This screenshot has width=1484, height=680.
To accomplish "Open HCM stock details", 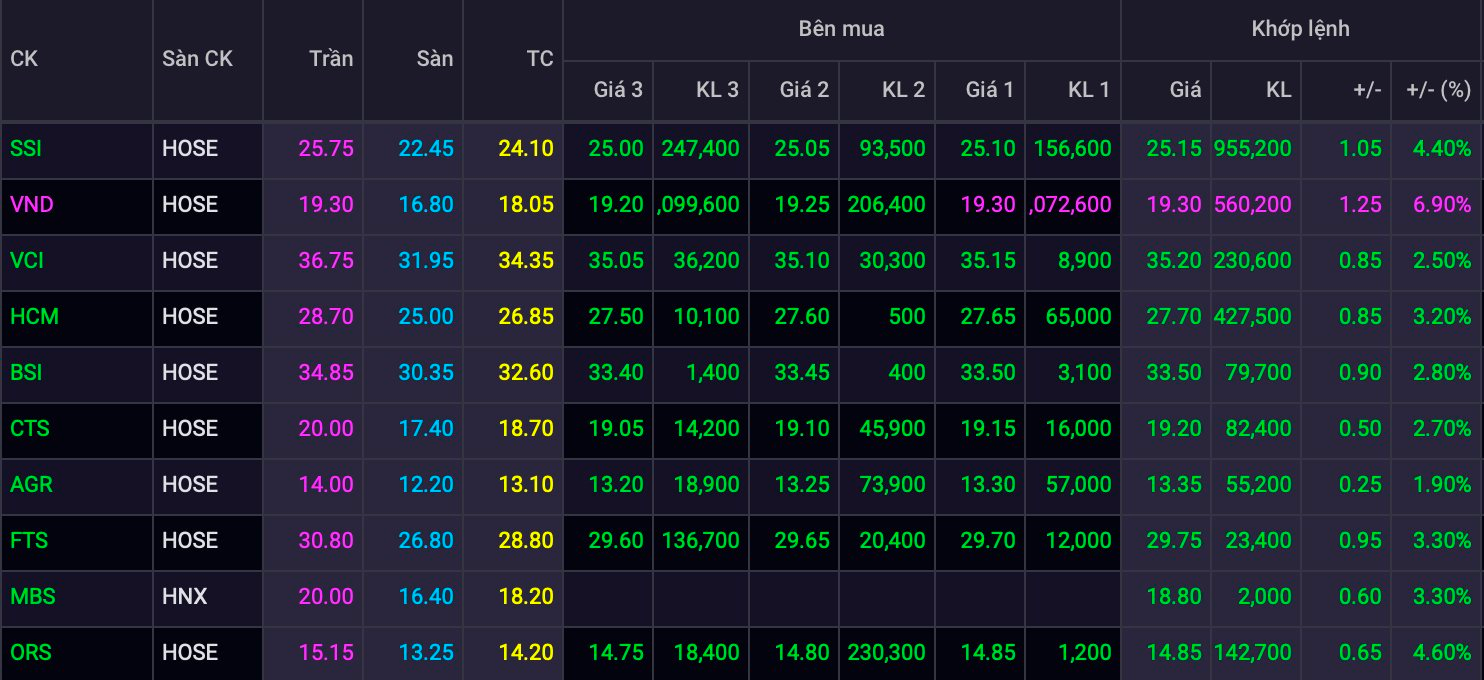I will pyautogui.click(x=34, y=317).
